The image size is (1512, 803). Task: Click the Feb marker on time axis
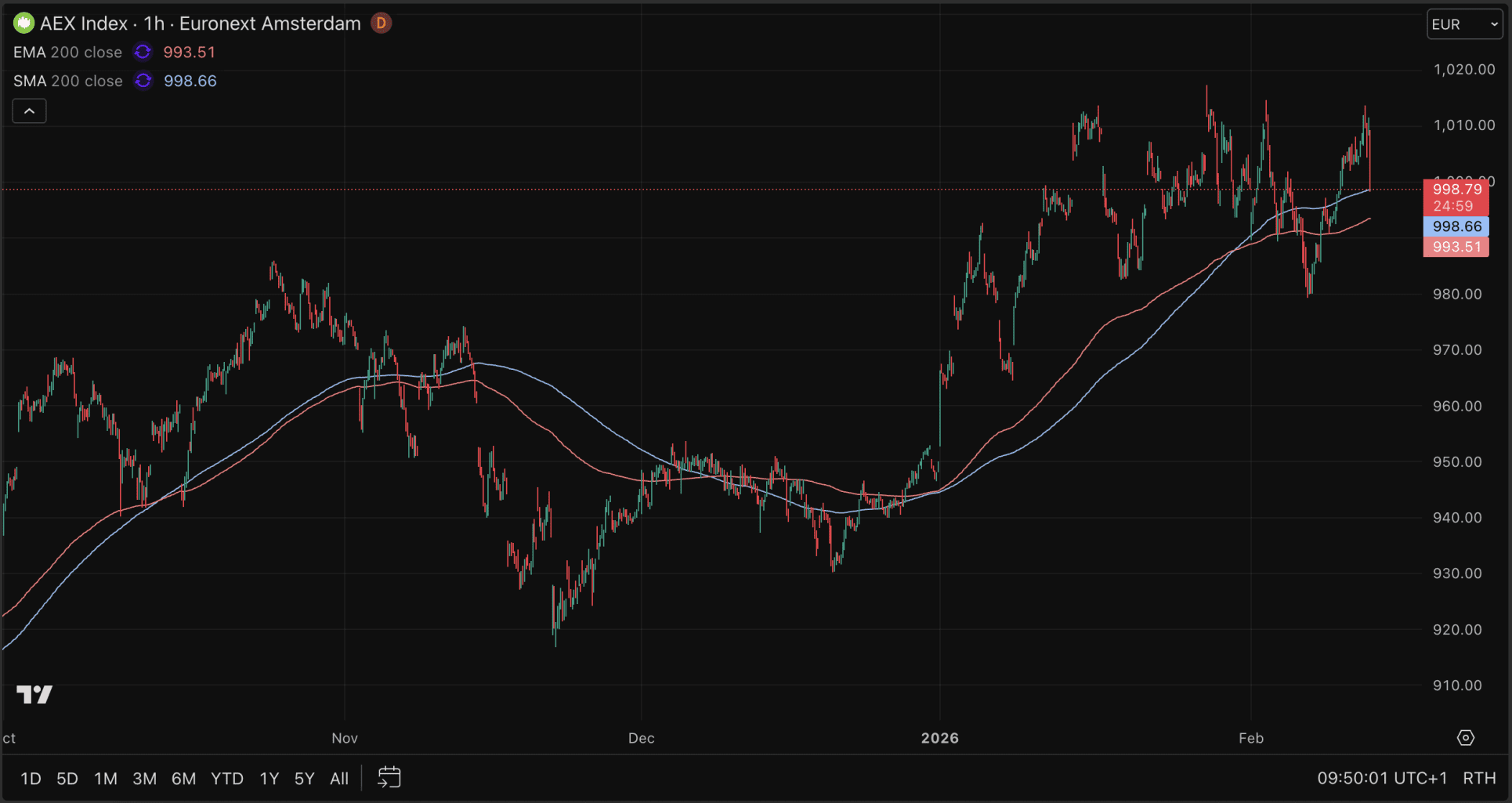[1250, 738]
